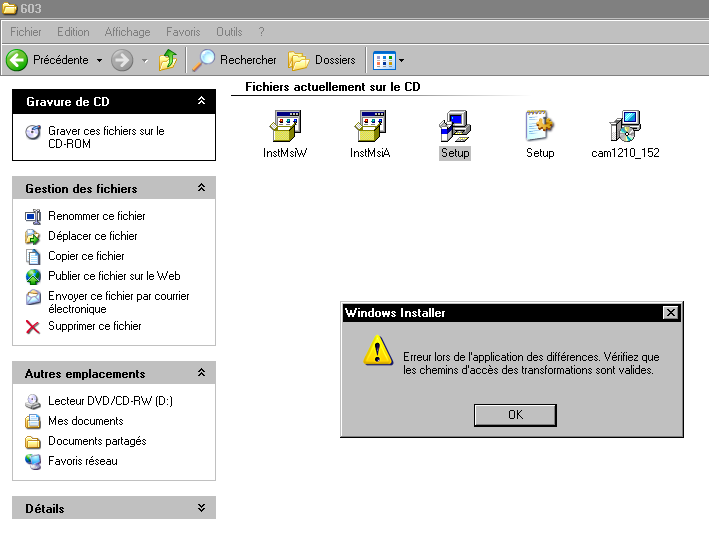Click the CD burn icon in Gravure panel
This screenshot has width=709, height=541.
coord(33,132)
